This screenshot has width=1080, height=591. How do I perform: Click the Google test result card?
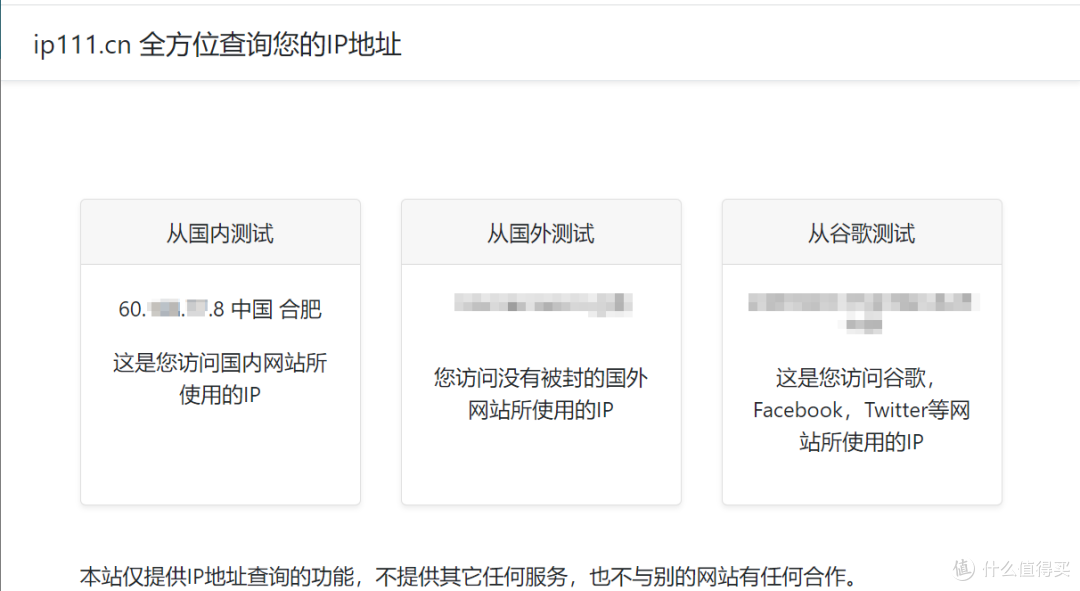pos(861,350)
